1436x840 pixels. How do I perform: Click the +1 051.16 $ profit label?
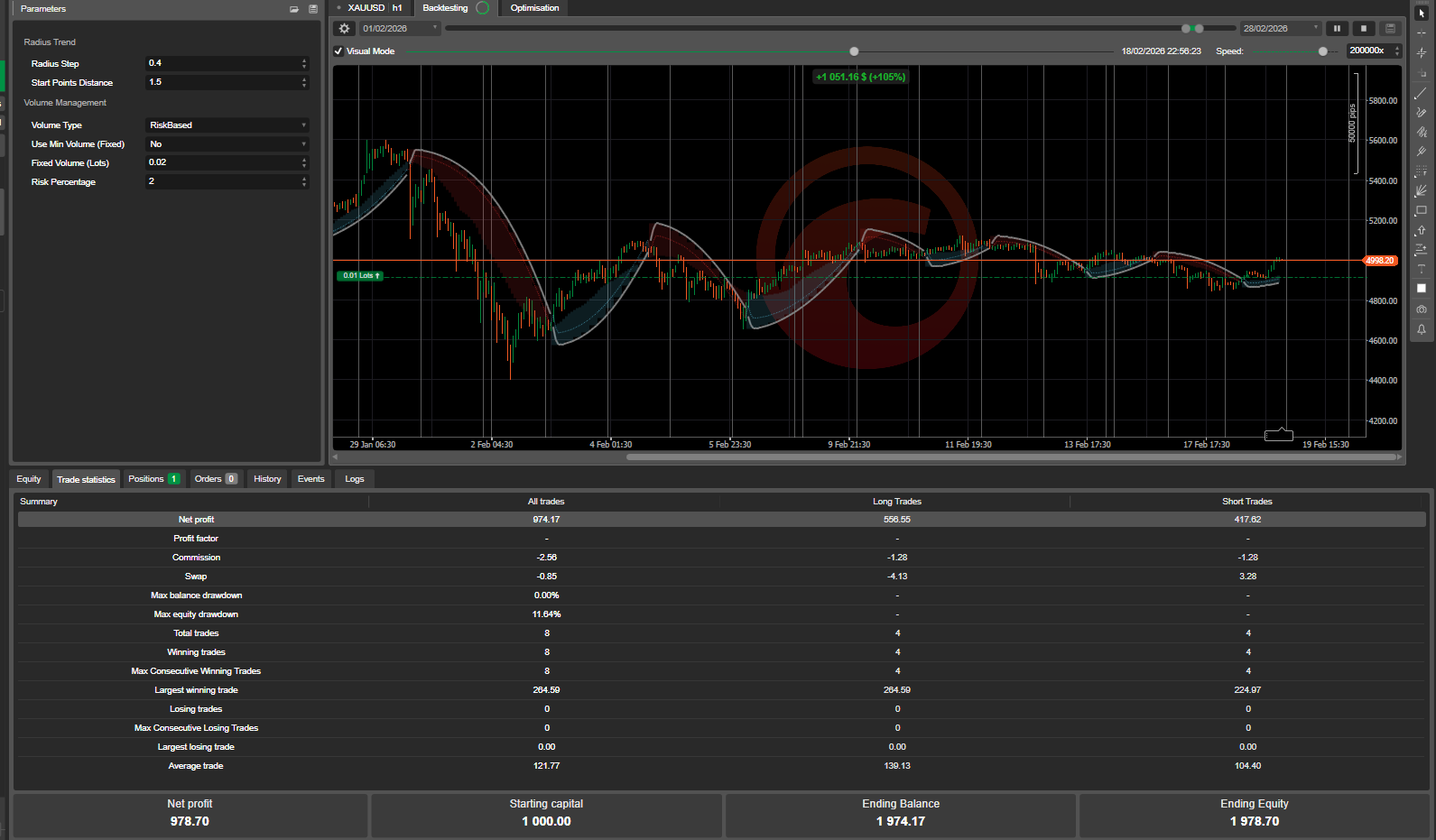click(x=860, y=78)
